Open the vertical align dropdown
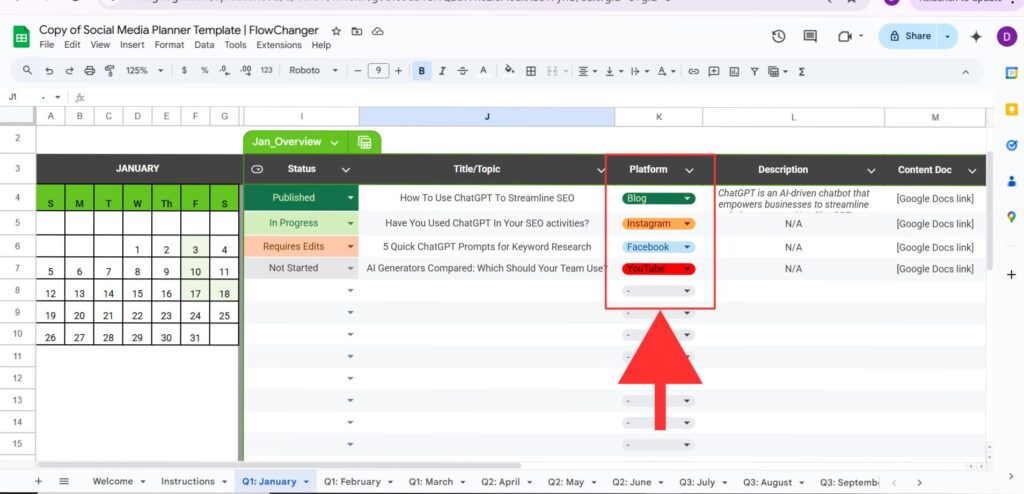 (613, 71)
